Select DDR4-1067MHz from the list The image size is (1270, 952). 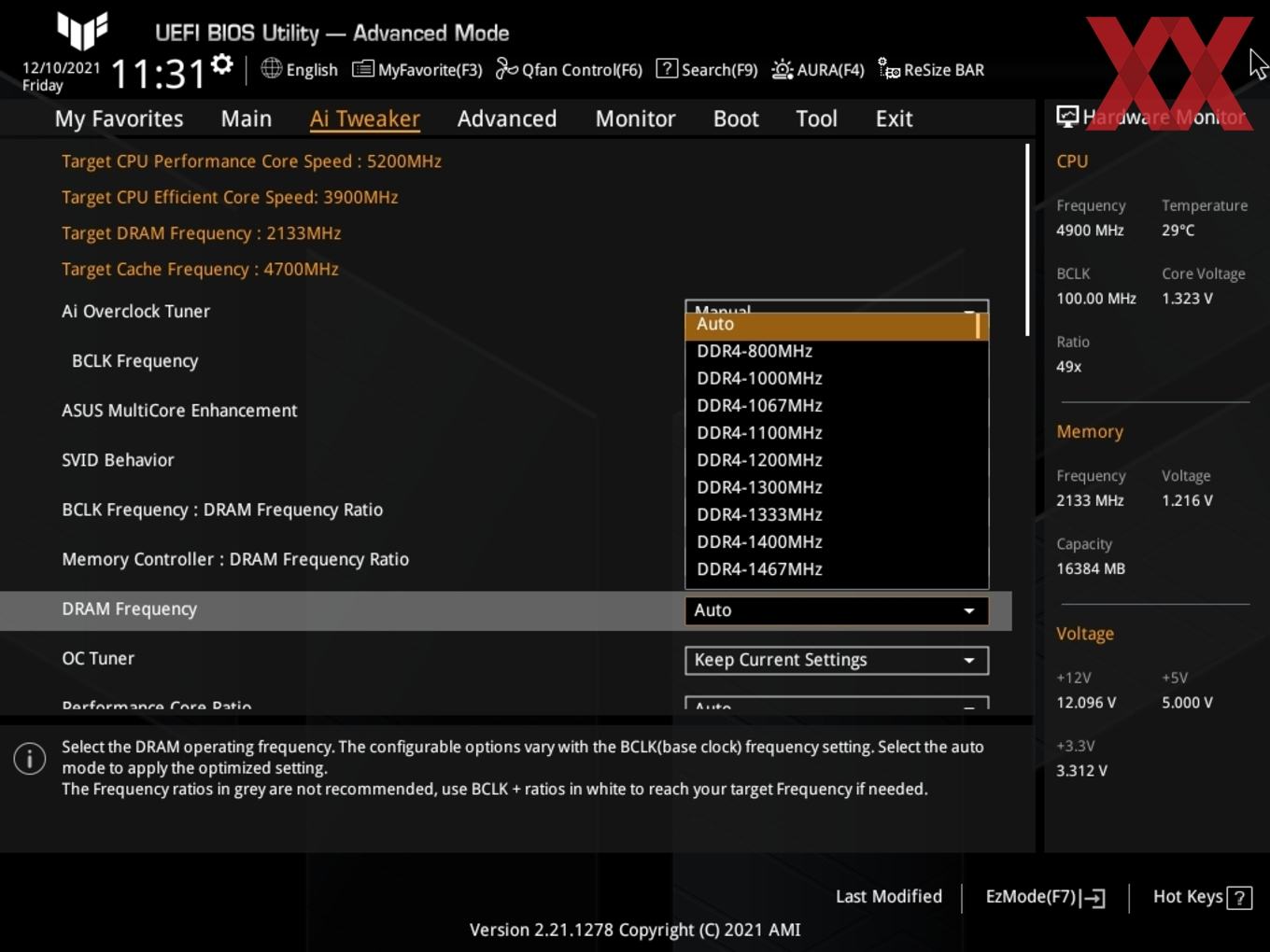(x=759, y=406)
